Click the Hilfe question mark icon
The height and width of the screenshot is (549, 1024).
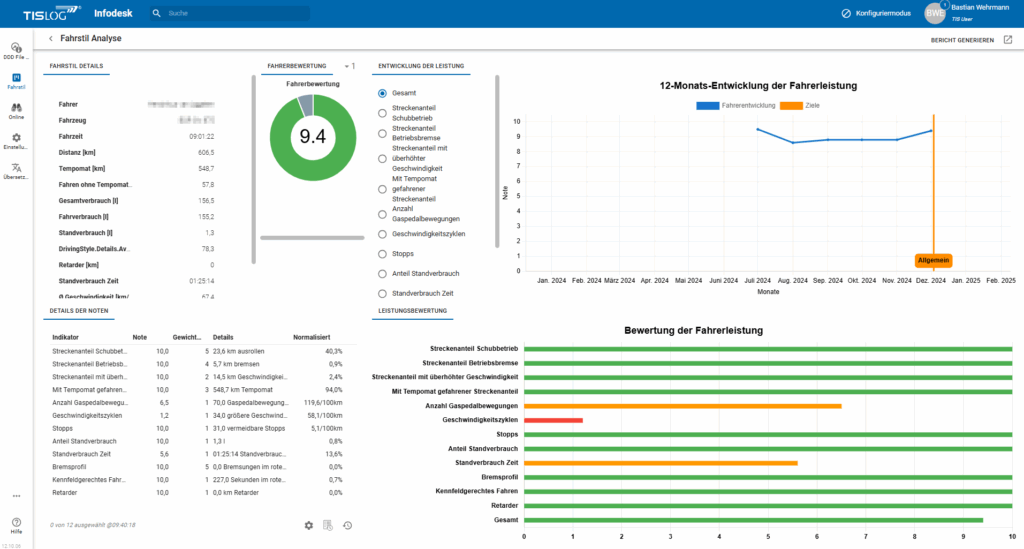[x=16, y=522]
